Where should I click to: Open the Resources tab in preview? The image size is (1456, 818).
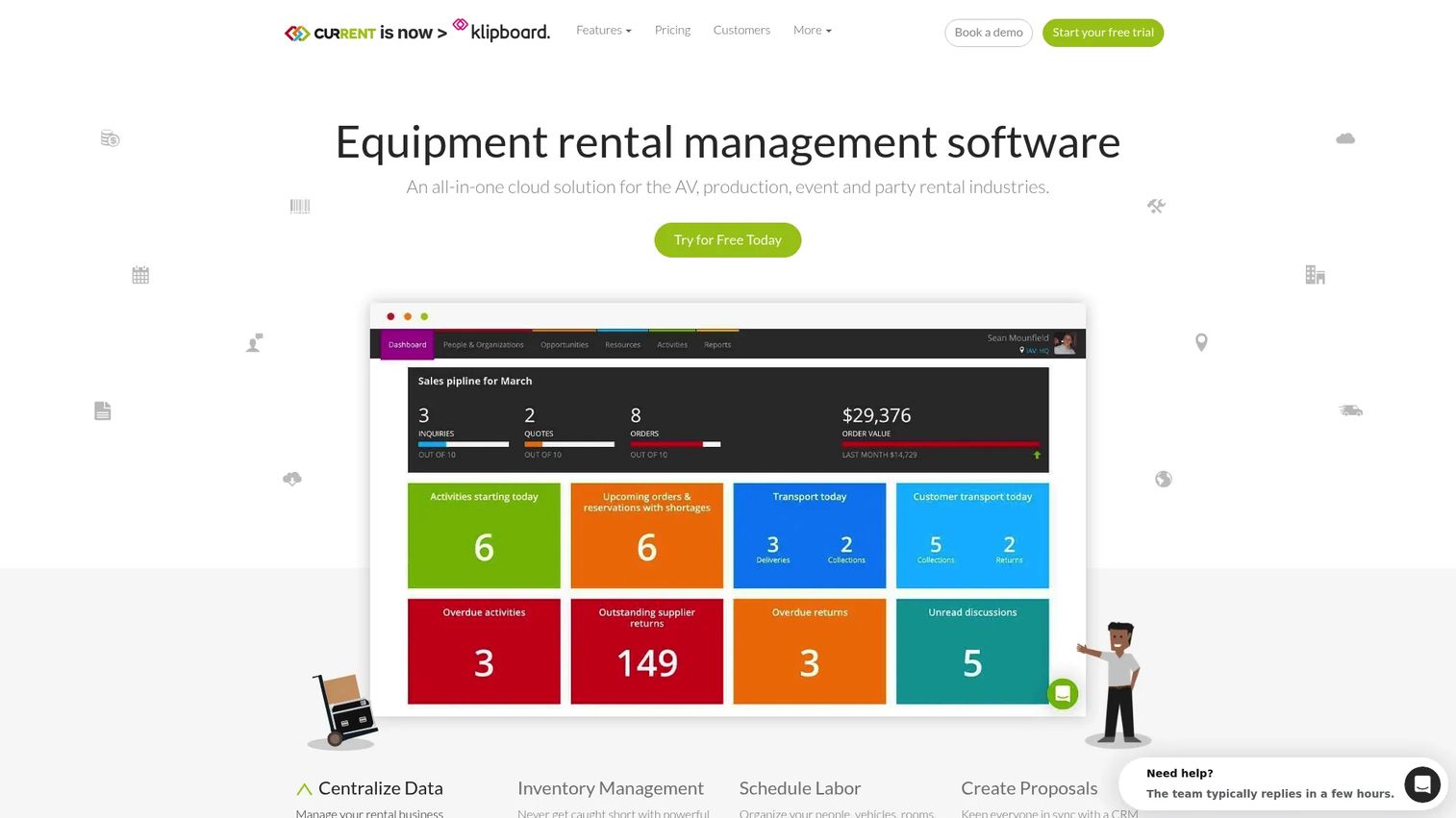pyautogui.click(x=622, y=344)
